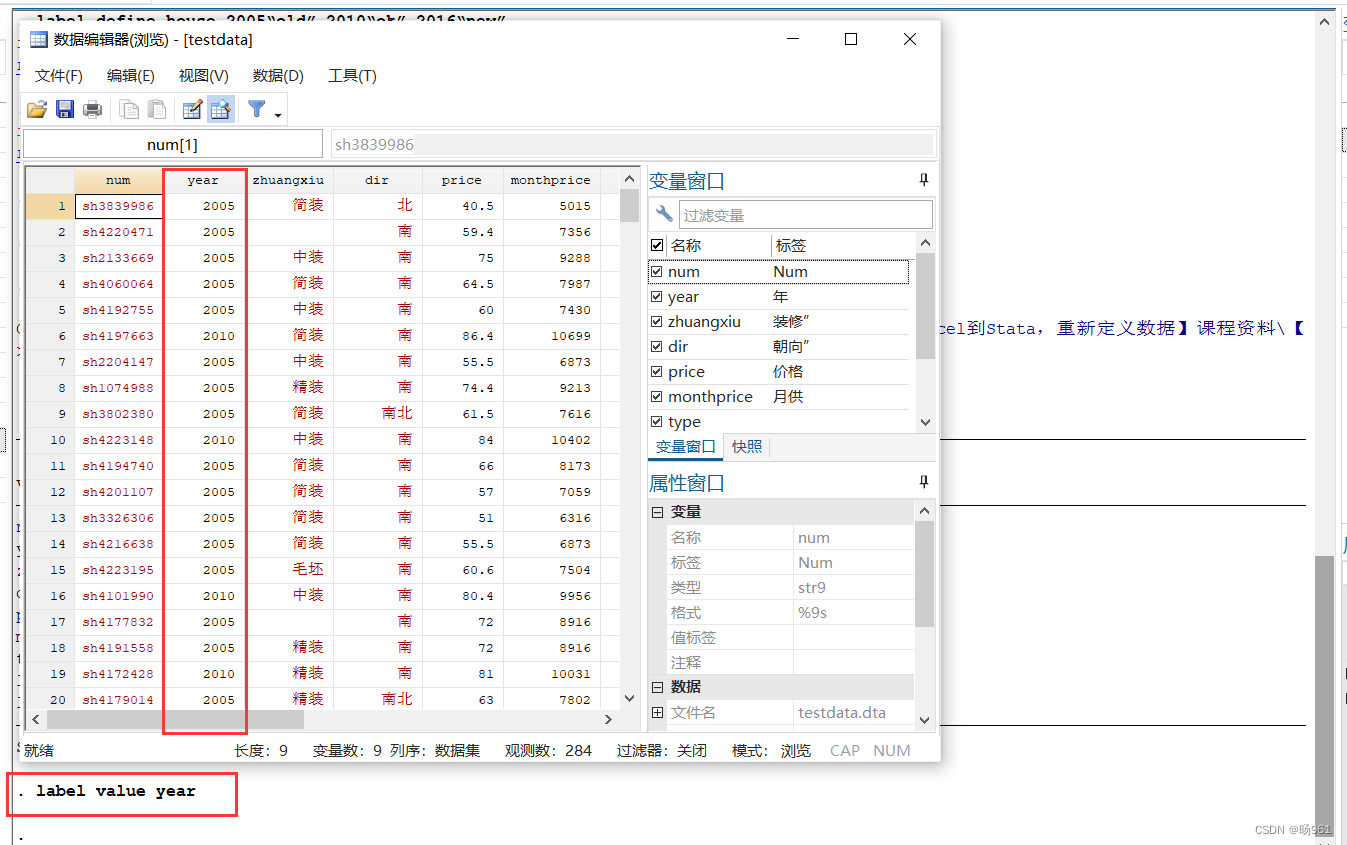Open the 工具(T) menu
Image resolution: width=1347 pixels, height=845 pixels.
point(352,76)
